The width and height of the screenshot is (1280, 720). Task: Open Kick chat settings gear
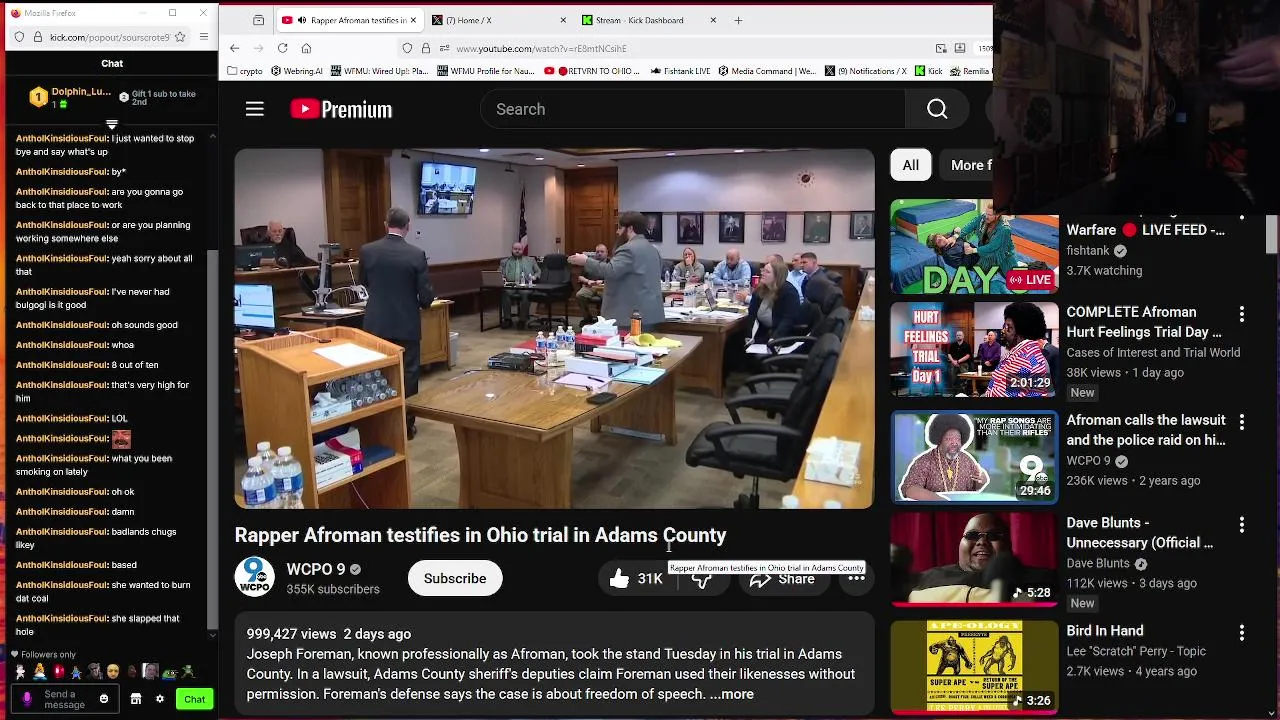pyautogui.click(x=159, y=699)
